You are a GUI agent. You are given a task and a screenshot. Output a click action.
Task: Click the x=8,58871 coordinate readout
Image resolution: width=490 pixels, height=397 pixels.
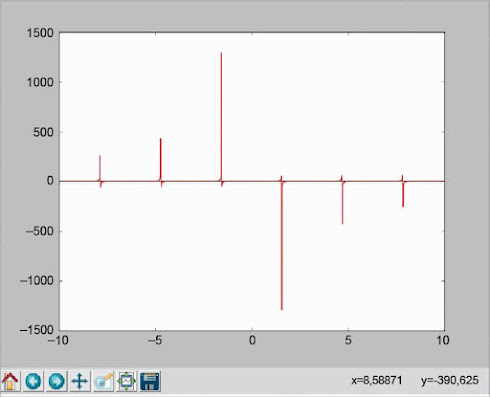tap(377, 380)
